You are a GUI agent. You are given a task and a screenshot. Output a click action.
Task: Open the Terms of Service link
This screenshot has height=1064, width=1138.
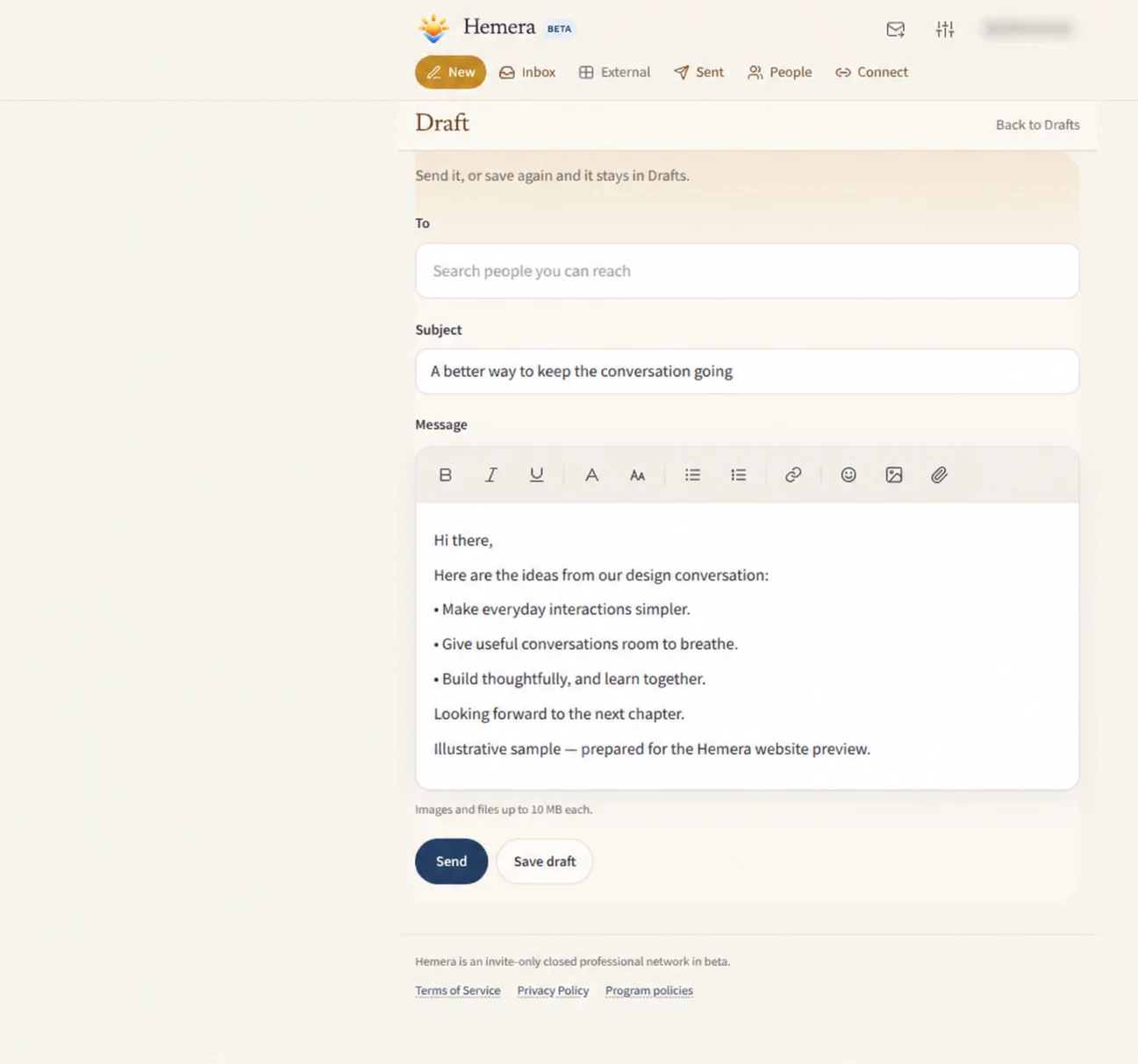tap(458, 990)
